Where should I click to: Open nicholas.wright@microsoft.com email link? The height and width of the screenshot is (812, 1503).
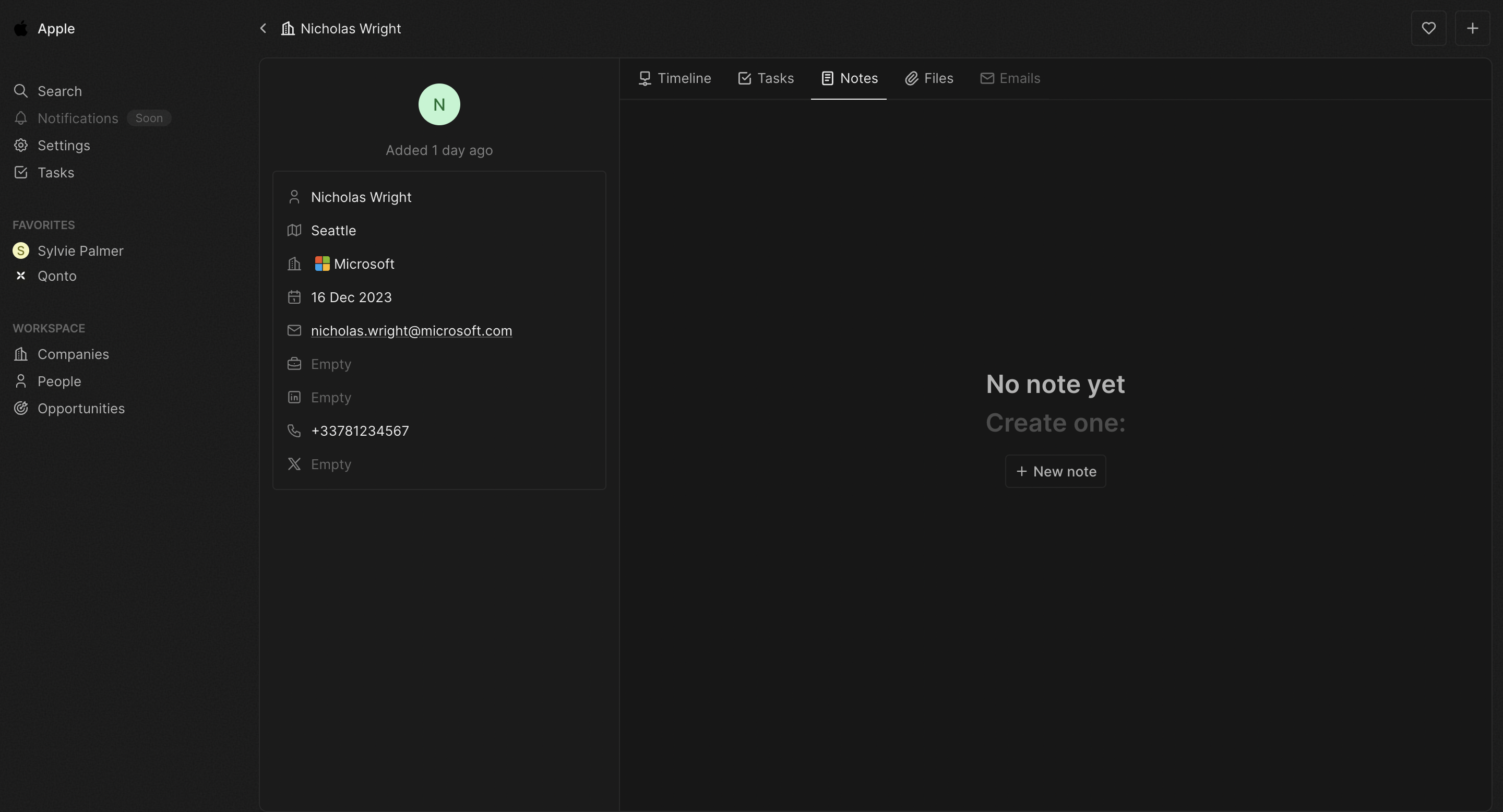[411, 331]
